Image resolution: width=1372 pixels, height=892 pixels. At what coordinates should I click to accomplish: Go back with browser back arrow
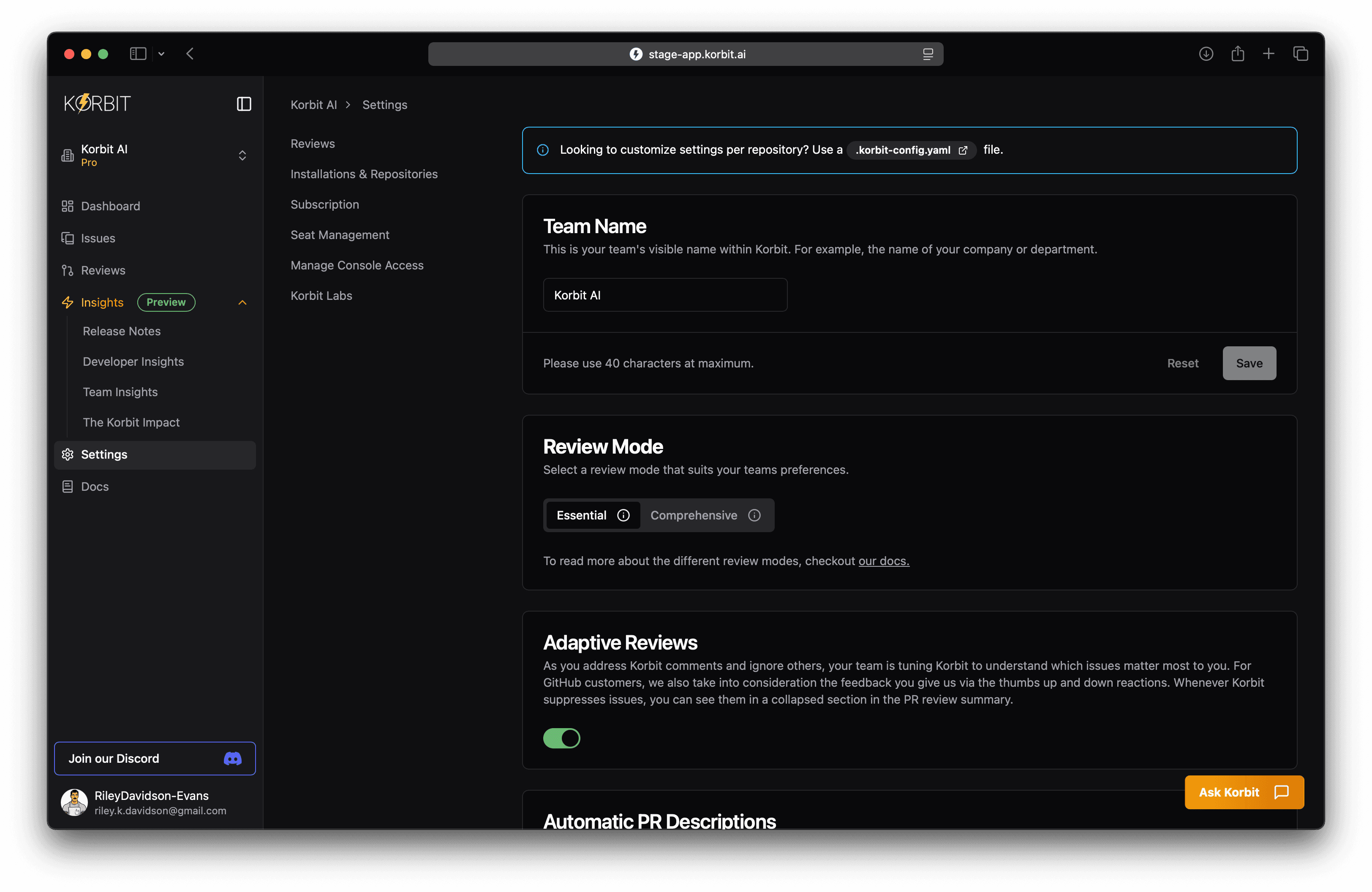[x=190, y=54]
